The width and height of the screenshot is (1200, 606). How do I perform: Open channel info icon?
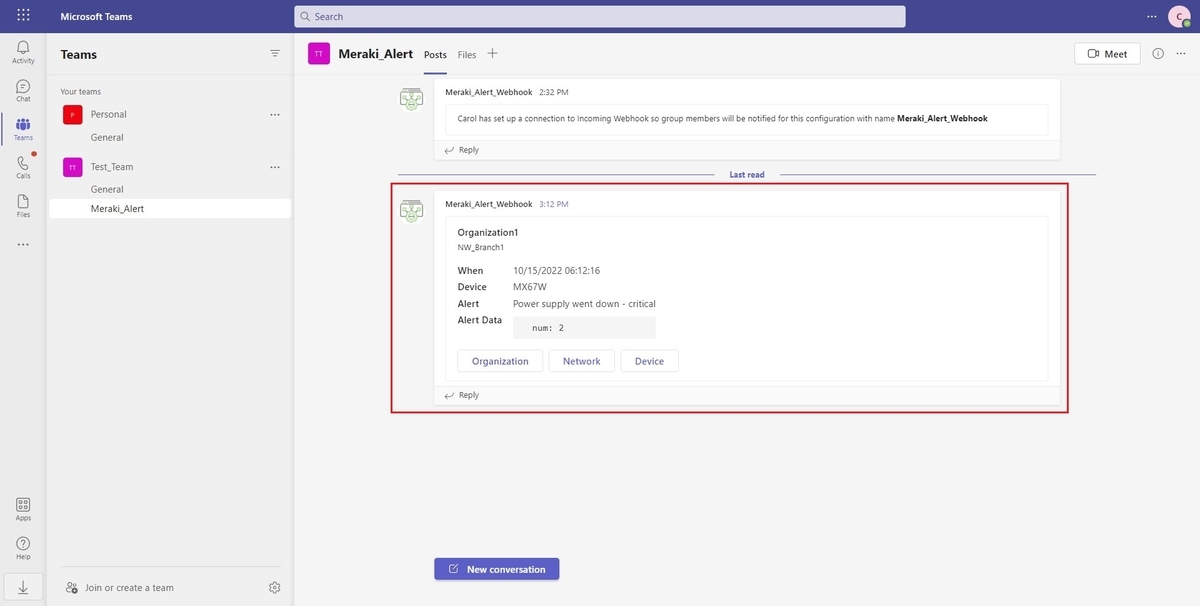[1158, 54]
